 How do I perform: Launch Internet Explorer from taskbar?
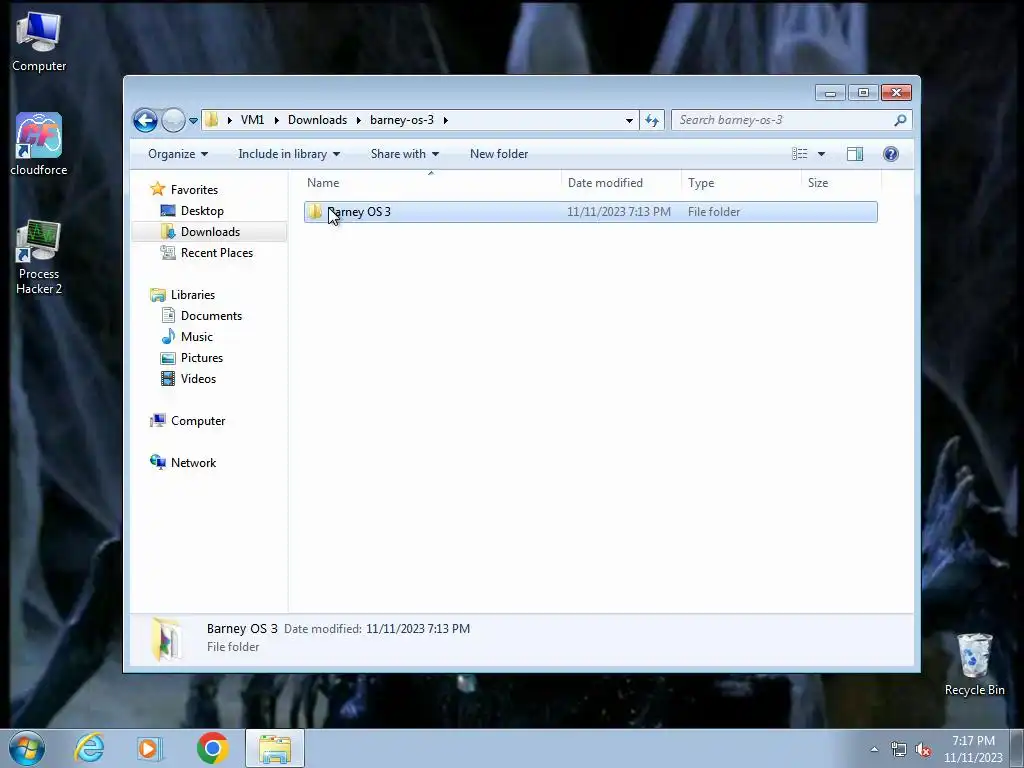click(89, 748)
